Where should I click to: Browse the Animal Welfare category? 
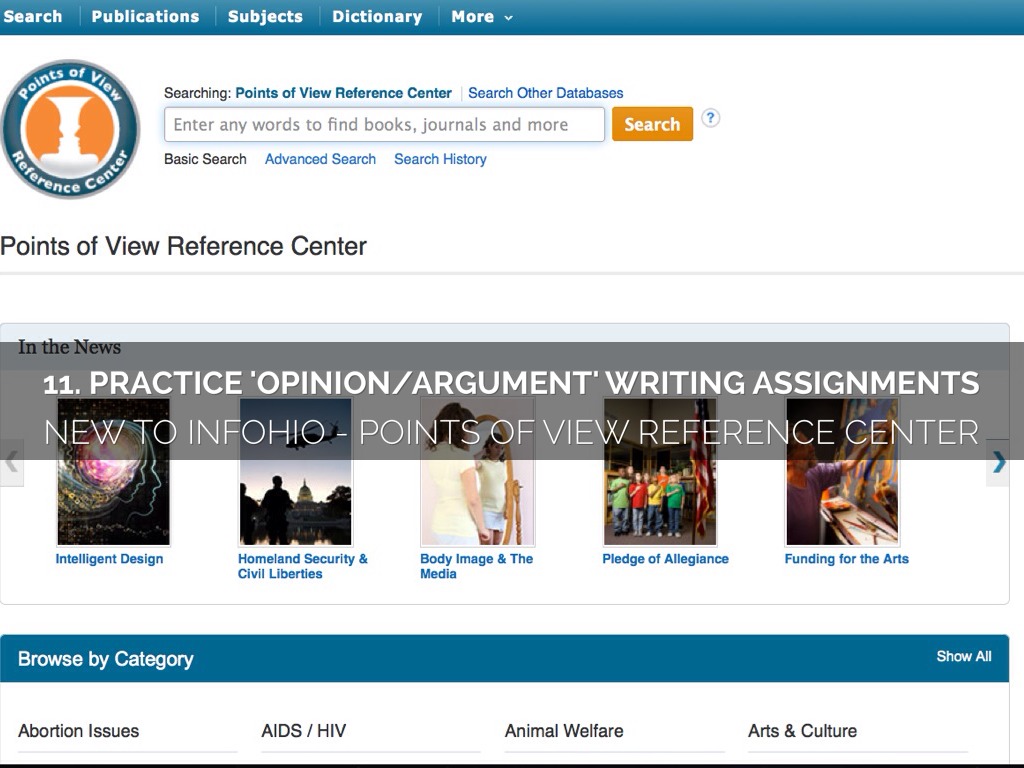(x=564, y=731)
